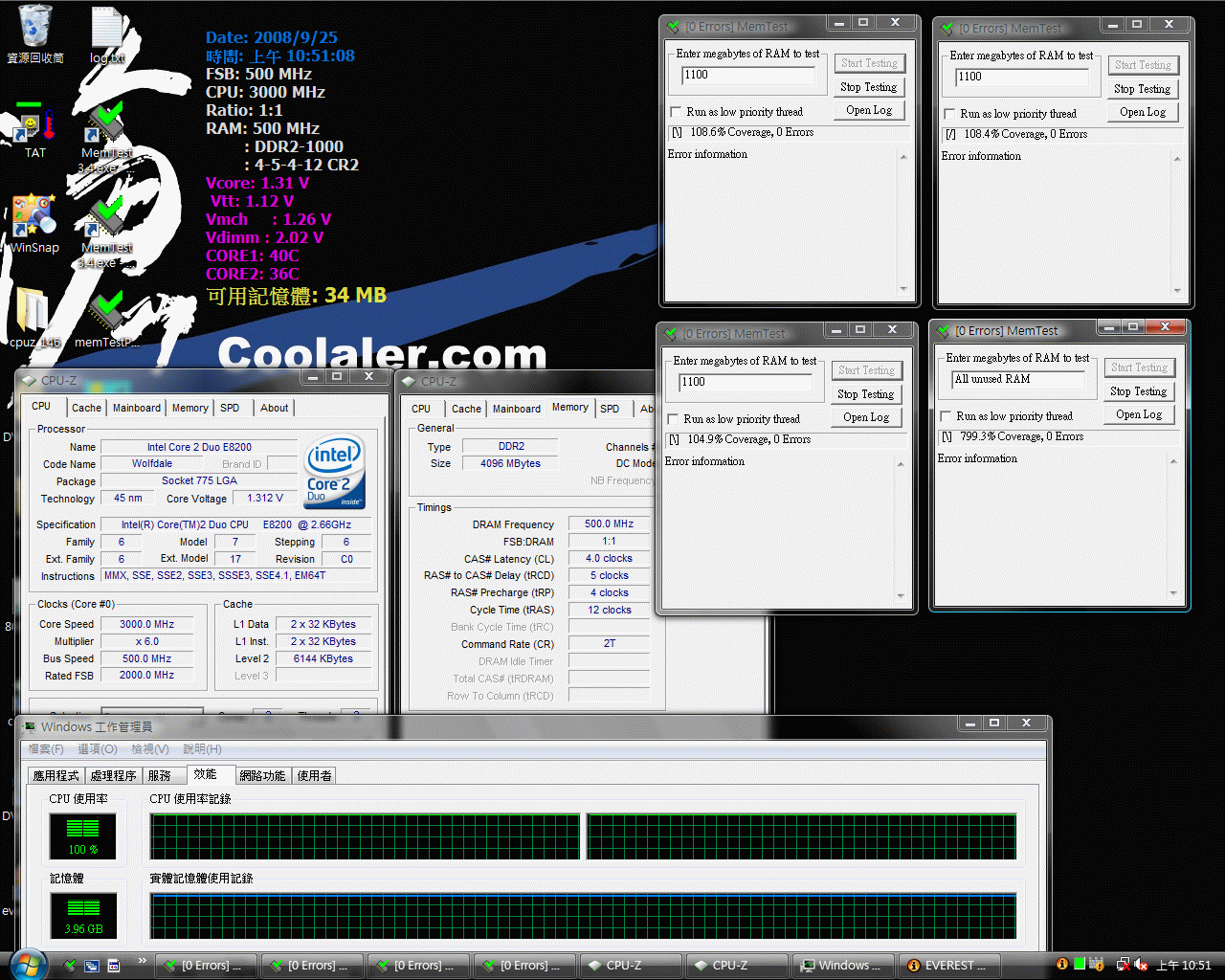Click the 500.0 MHz DRAM Frequency value
Viewport: 1225px width, 980px height.
[x=609, y=524]
